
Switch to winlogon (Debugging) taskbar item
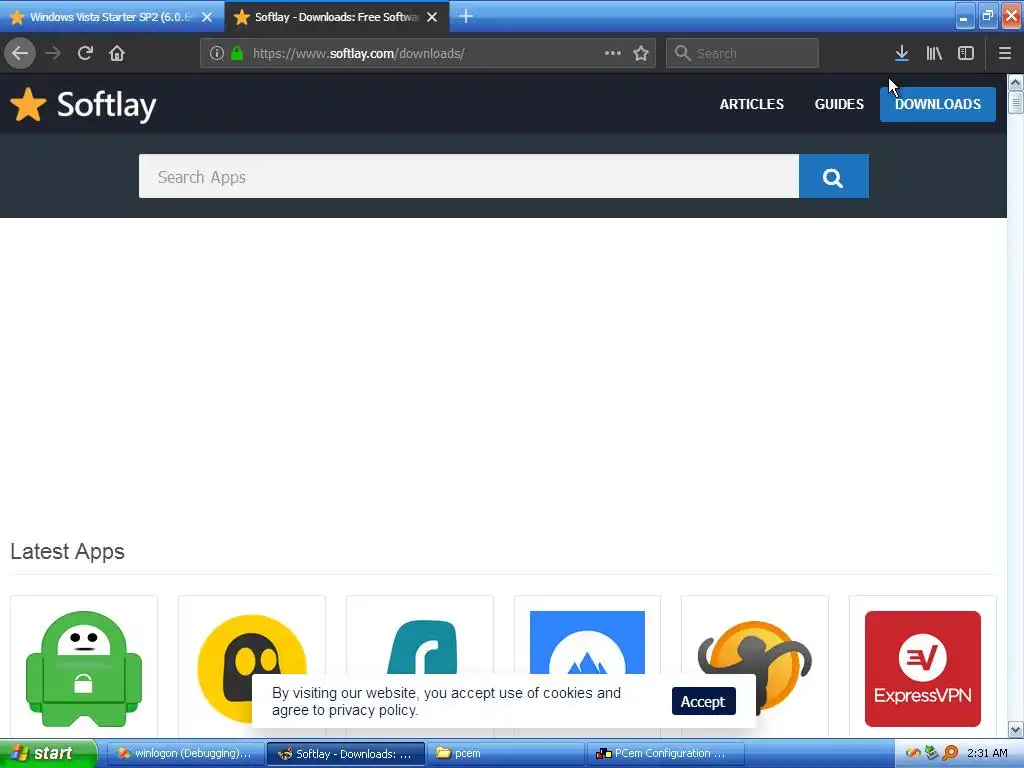click(185, 753)
